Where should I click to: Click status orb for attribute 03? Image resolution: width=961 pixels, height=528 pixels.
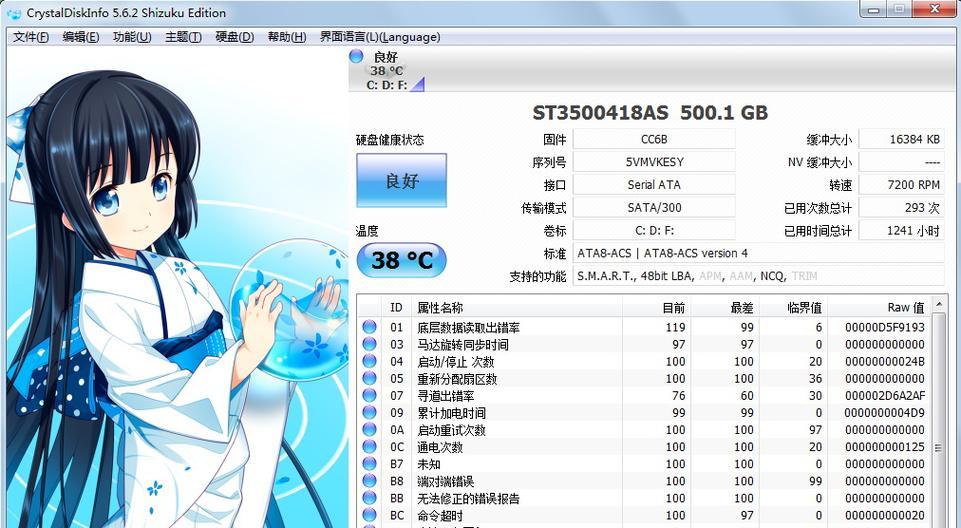(369, 344)
